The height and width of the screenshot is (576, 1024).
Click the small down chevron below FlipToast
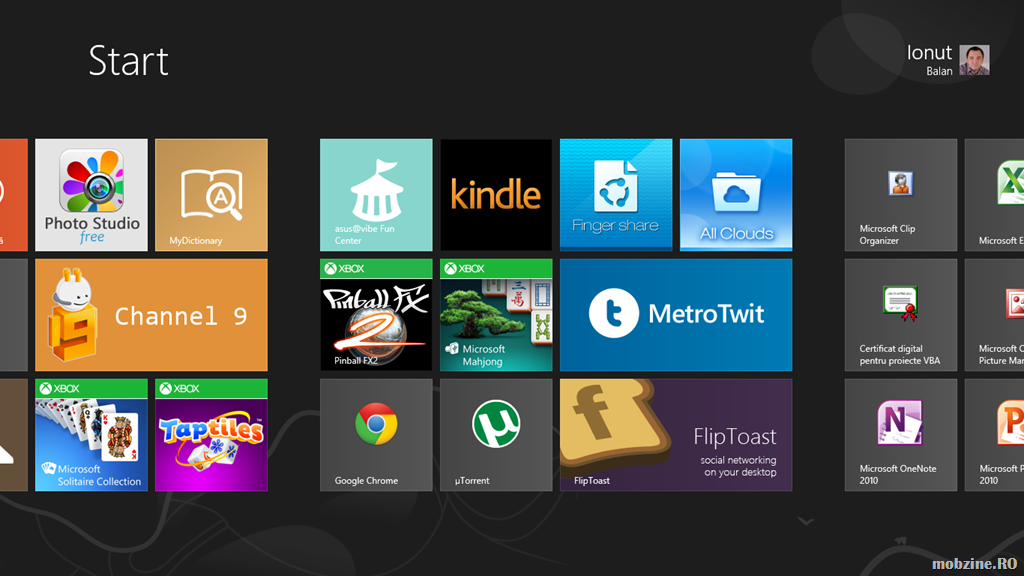pyautogui.click(x=806, y=521)
